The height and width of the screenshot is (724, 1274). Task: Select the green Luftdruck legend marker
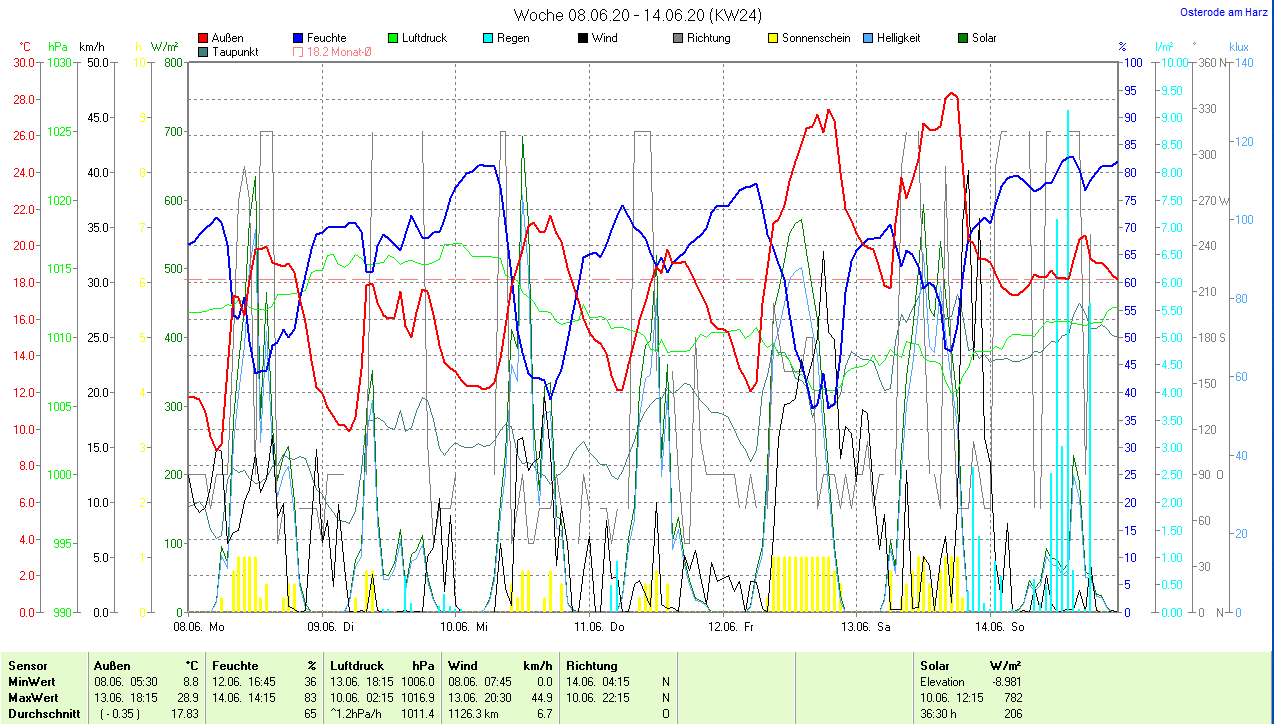(392, 38)
